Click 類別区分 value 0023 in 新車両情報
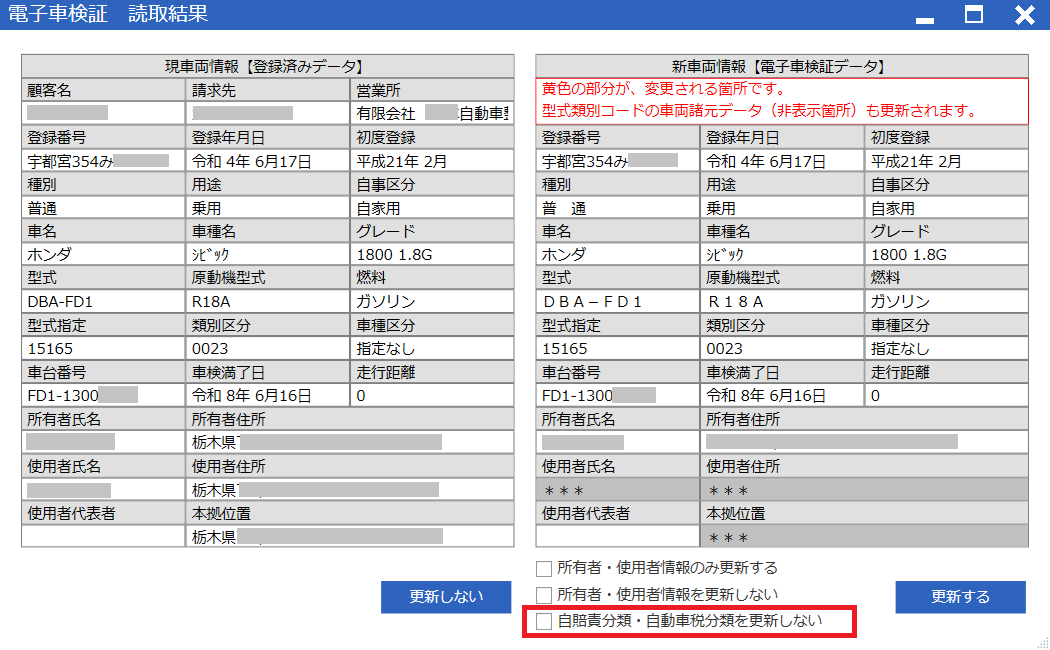The height and width of the screenshot is (650, 1050). 782,348
